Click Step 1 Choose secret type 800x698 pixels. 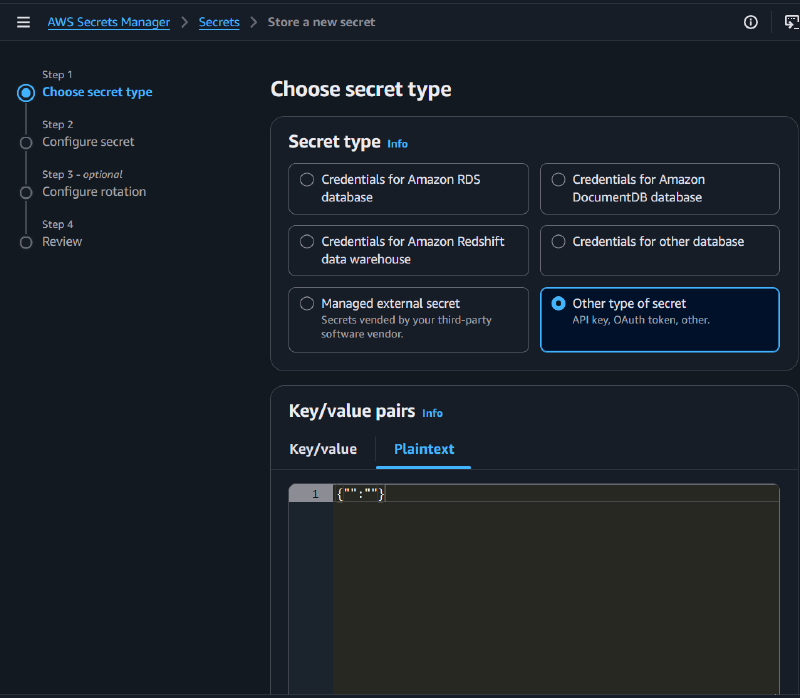coord(97,92)
